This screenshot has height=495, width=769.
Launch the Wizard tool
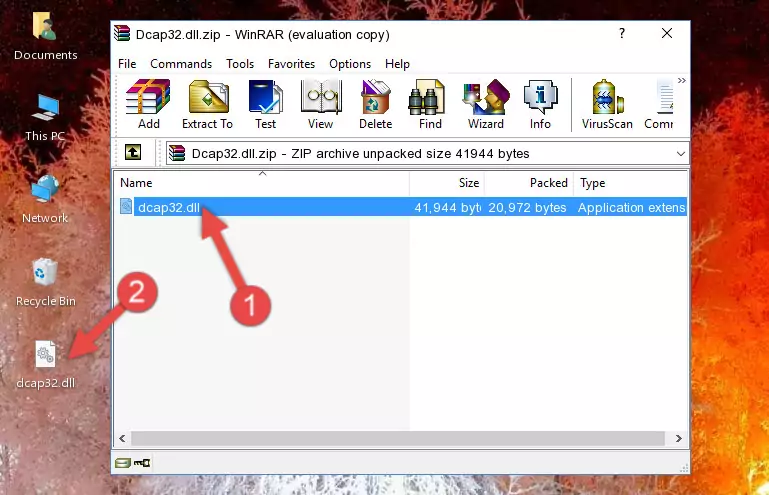(486, 104)
